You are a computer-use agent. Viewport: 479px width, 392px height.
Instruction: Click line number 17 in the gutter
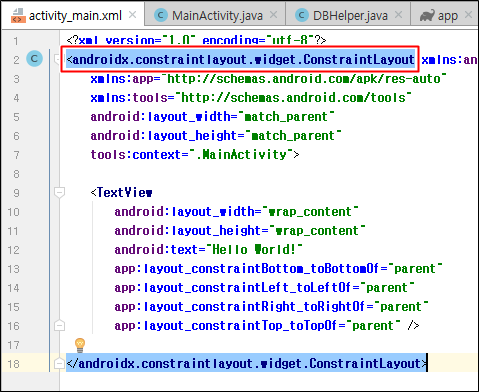(13, 345)
